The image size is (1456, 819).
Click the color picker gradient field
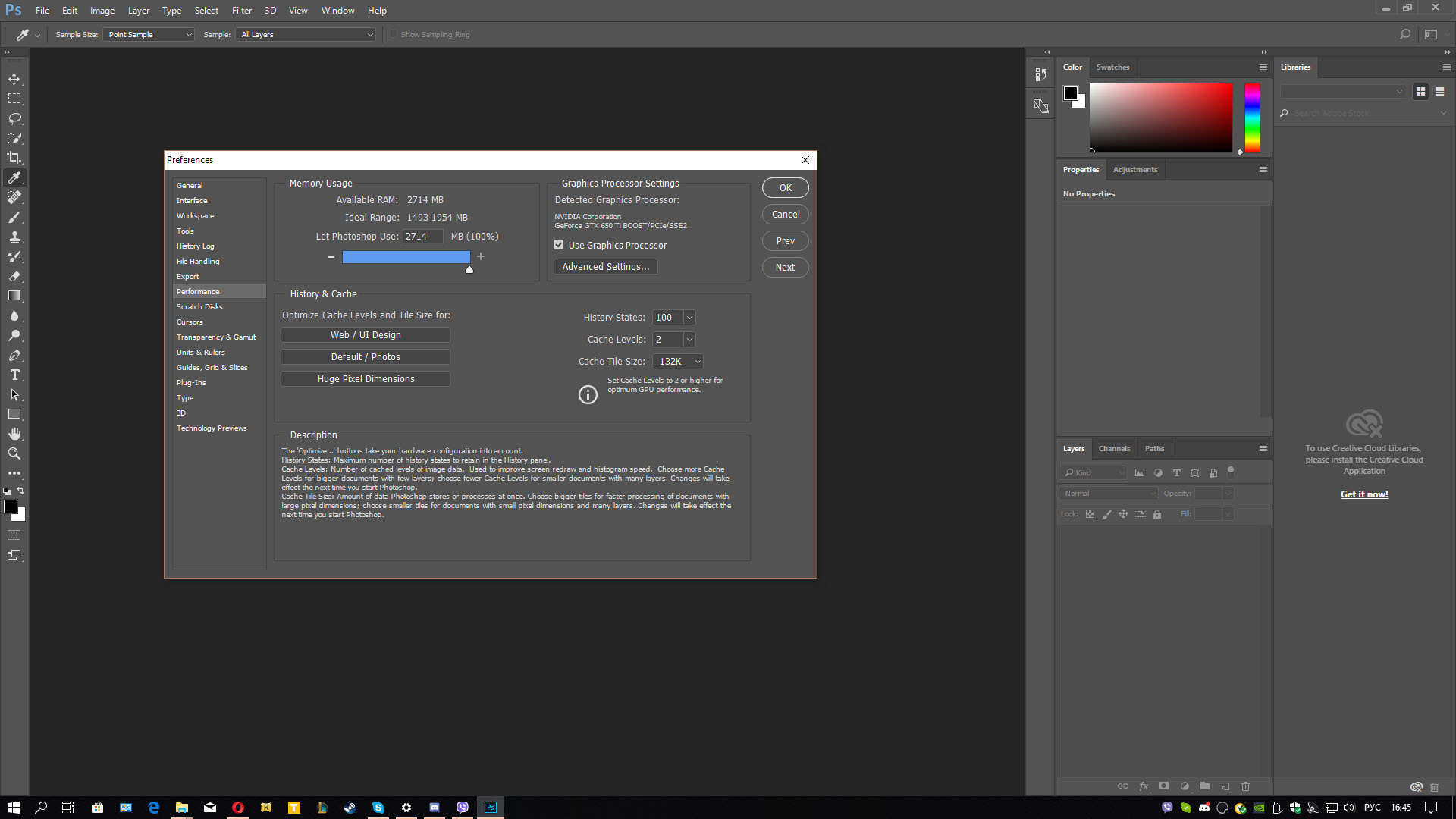1161,118
